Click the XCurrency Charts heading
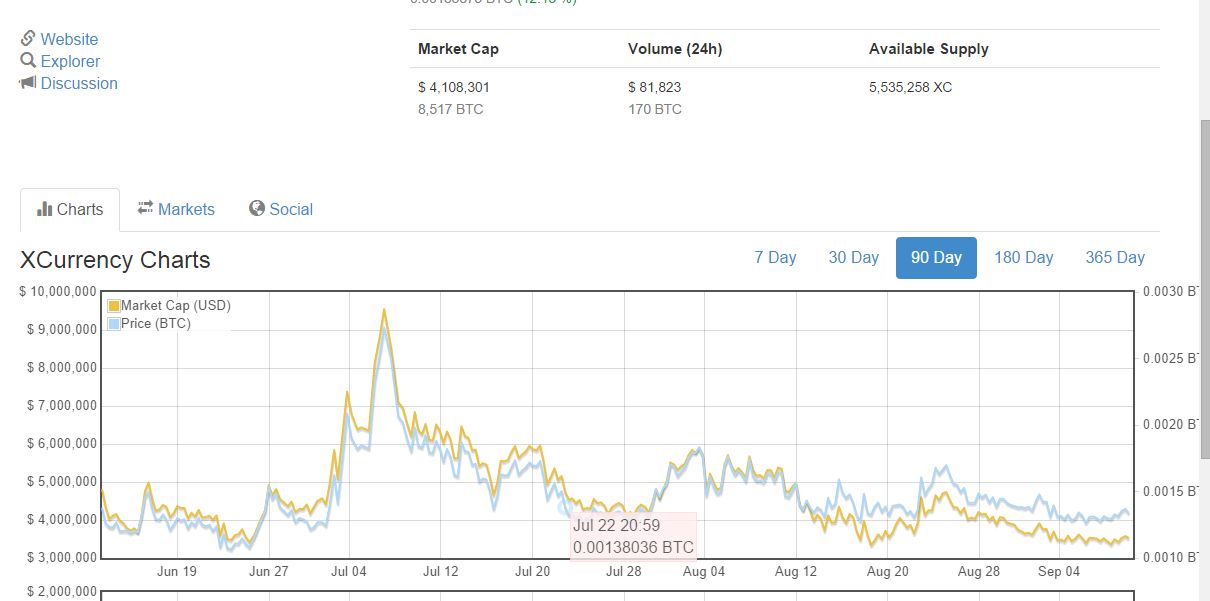This screenshot has width=1210, height=601. [x=115, y=260]
